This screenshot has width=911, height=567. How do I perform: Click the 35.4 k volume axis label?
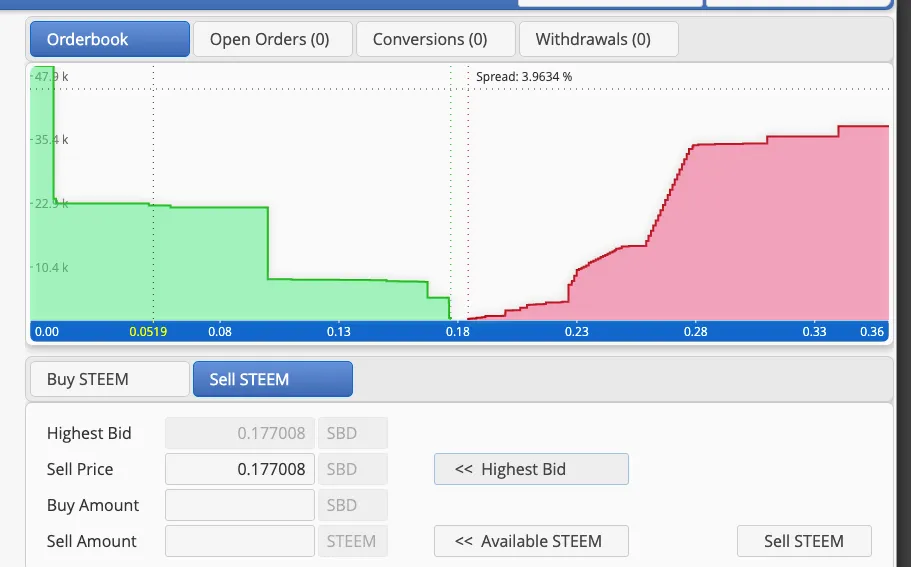51,139
